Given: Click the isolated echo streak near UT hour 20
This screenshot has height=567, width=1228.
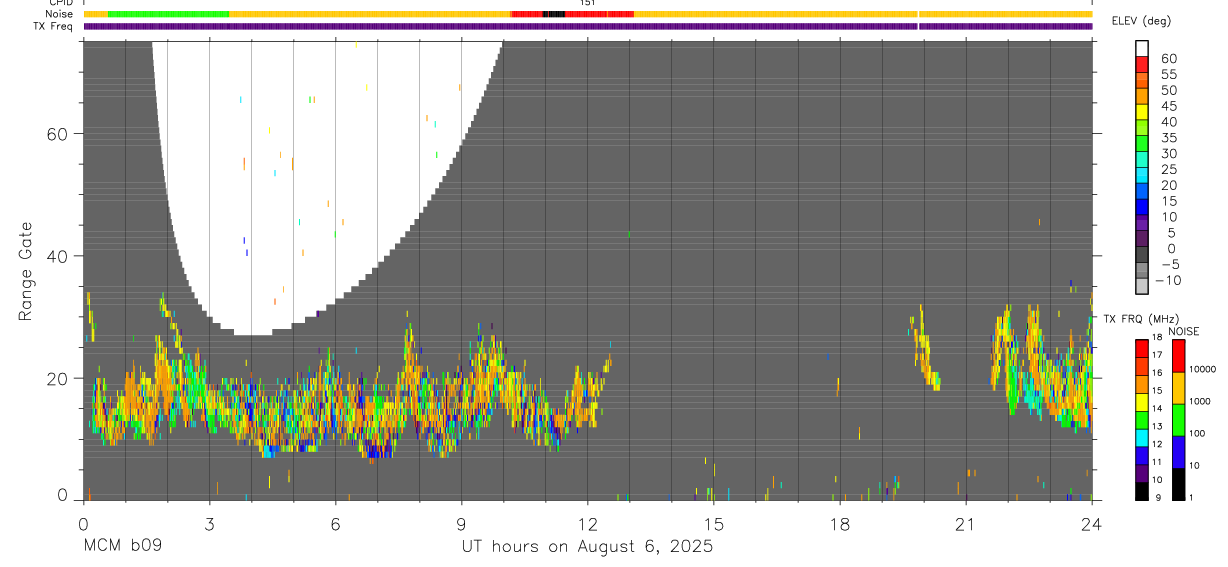Looking at the screenshot, I should click(x=926, y=348).
